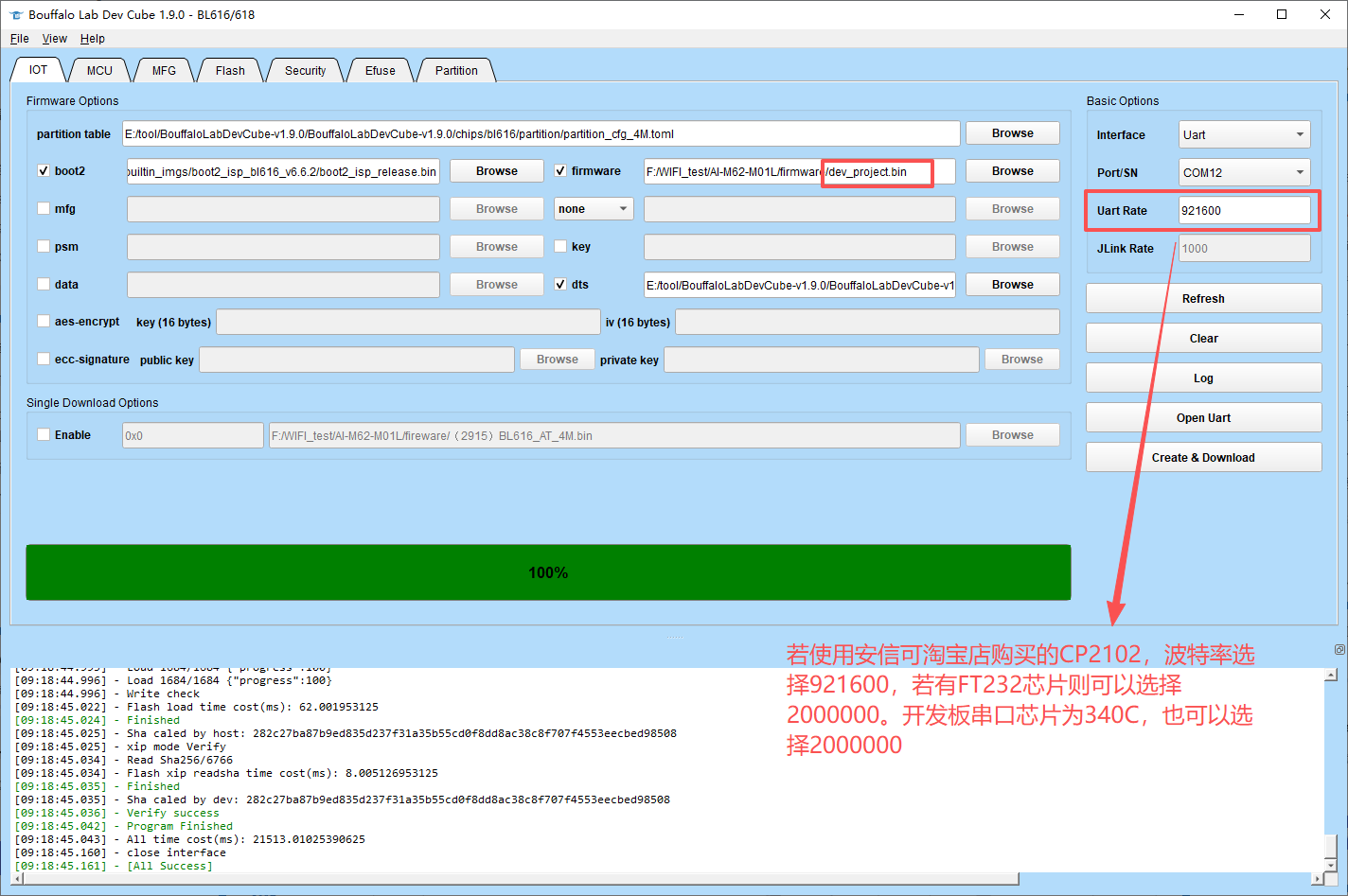
Task: Click log horizontal scrollbar left arrow
Action: pyautogui.click(x=18, y=879)
